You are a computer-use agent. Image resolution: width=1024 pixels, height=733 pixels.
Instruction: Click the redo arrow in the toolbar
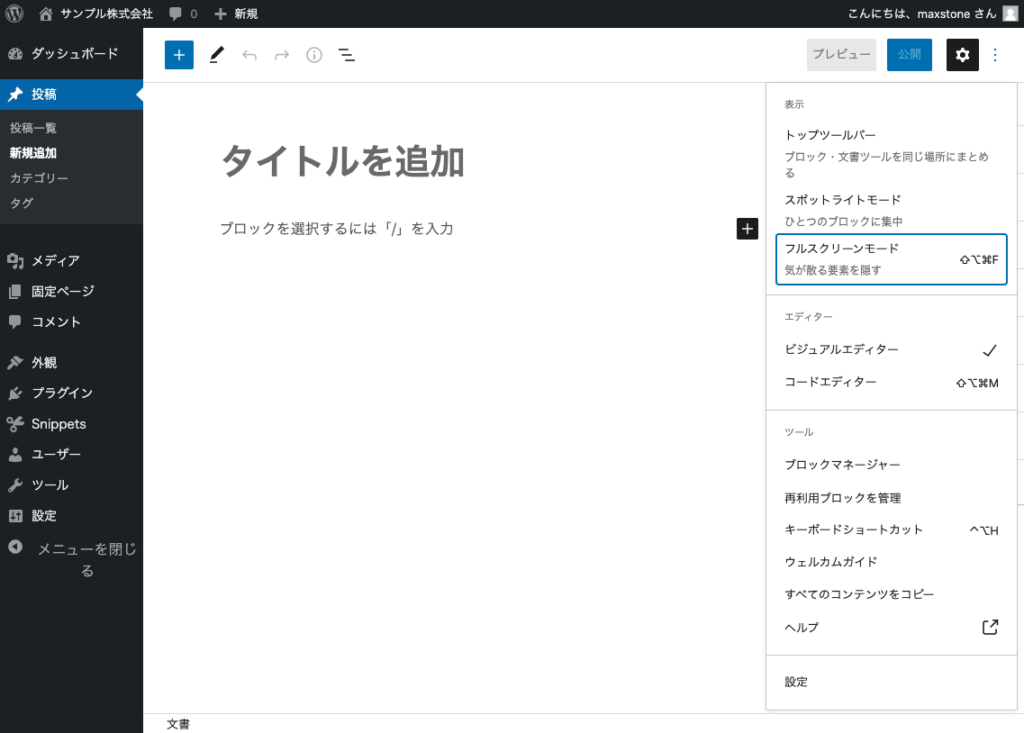point(281,55)
